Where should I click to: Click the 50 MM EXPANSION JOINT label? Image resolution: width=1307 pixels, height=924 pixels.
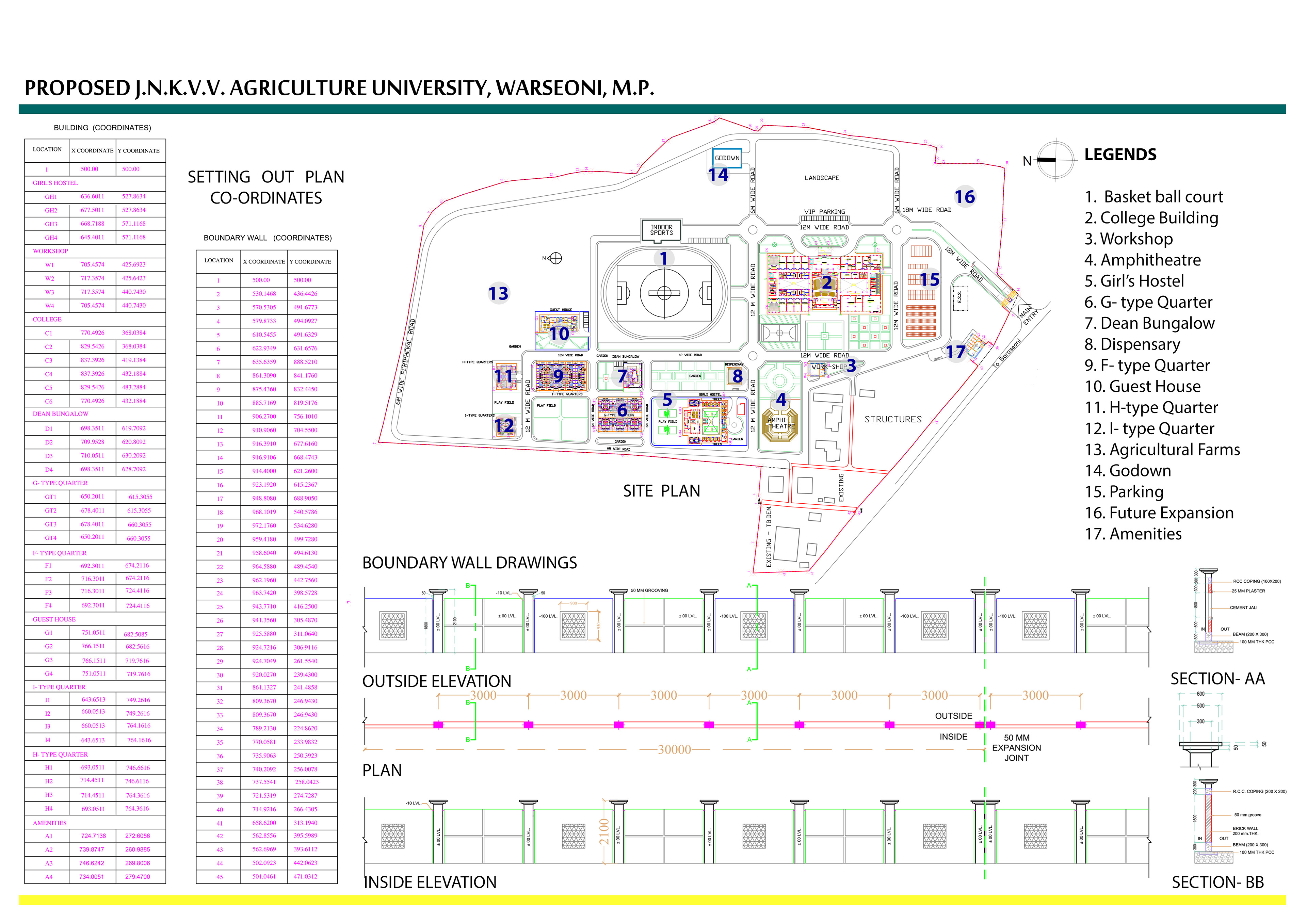[1016, 747]
